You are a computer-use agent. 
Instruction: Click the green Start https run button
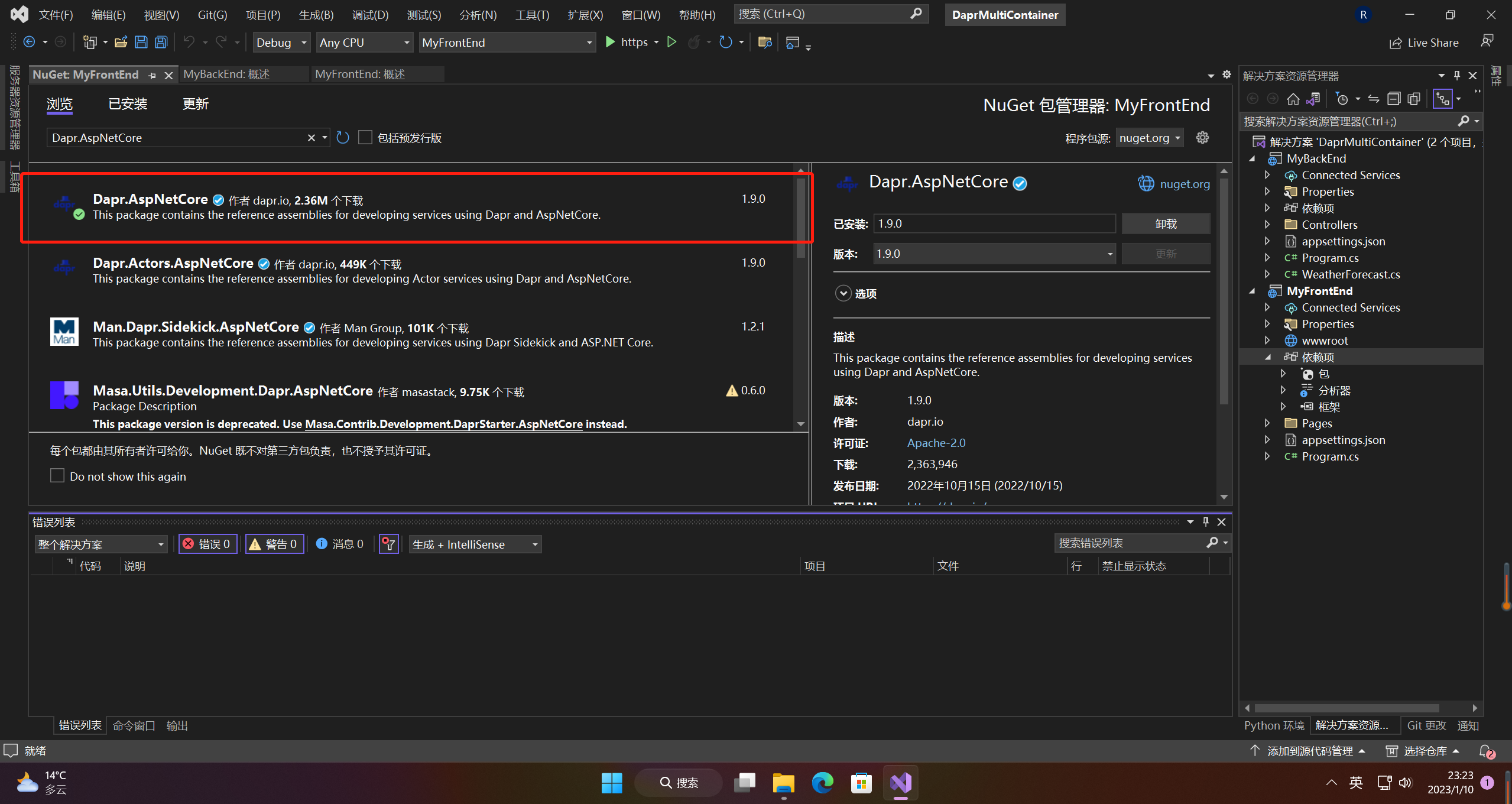[627, 42]
